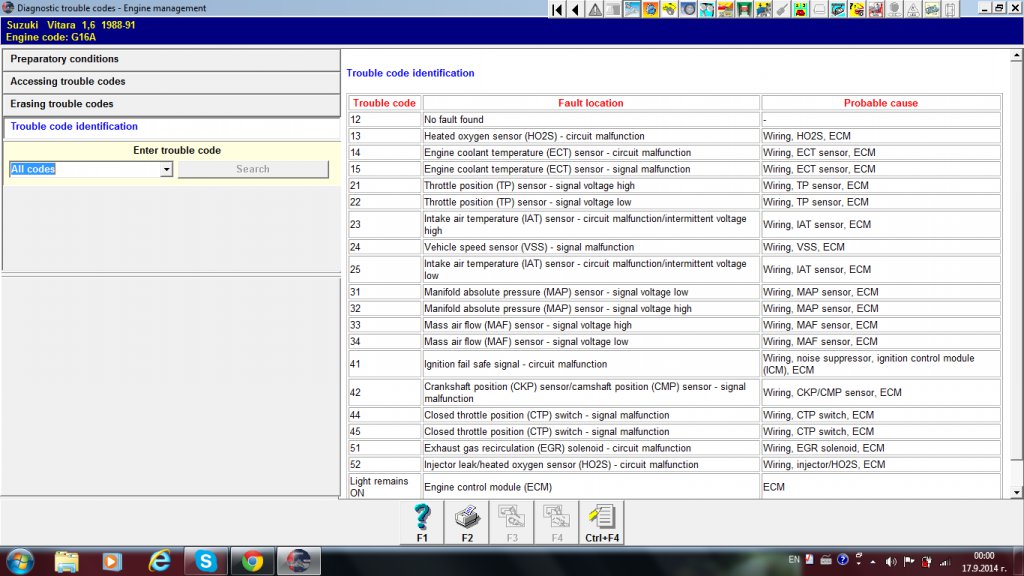Viewport: 1024px width, 576px height.
Task: Select the Trouble code identification section
Action: 170,127
